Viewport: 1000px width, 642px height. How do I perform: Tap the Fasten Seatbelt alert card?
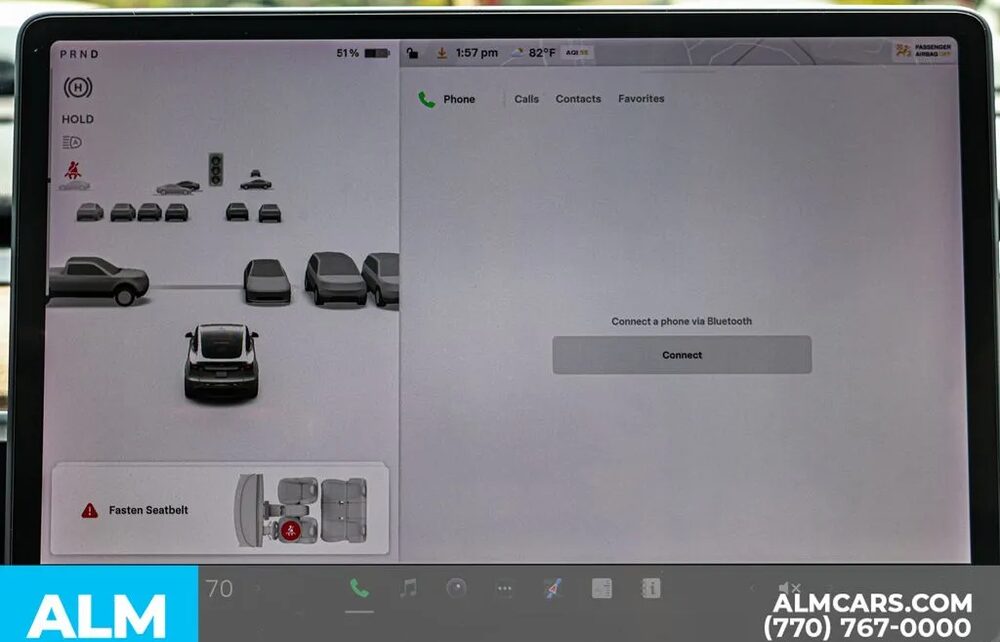(x=219, y=509)
